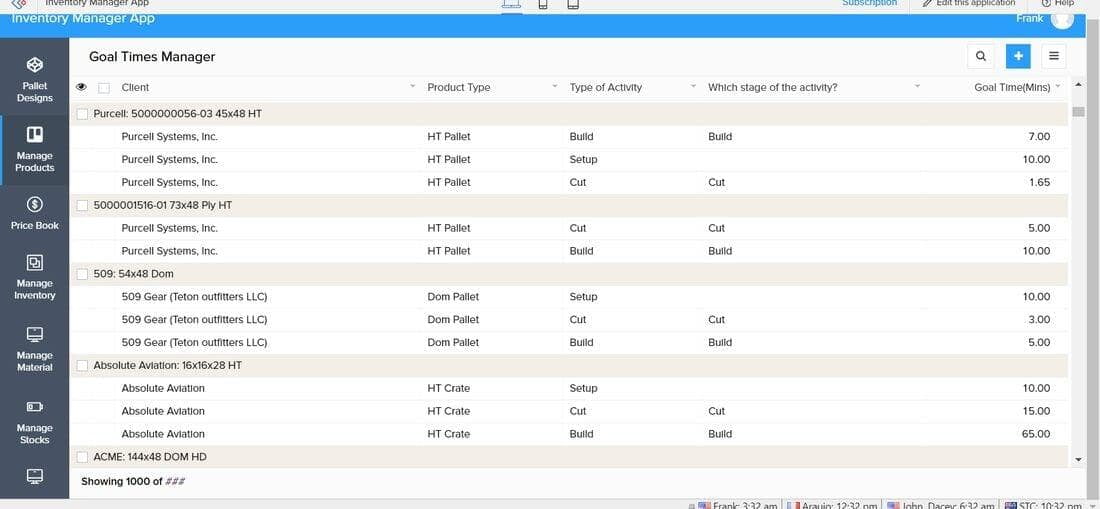
Task: Go to Manage Inventory in the sidebar
Action: (34, 278)
